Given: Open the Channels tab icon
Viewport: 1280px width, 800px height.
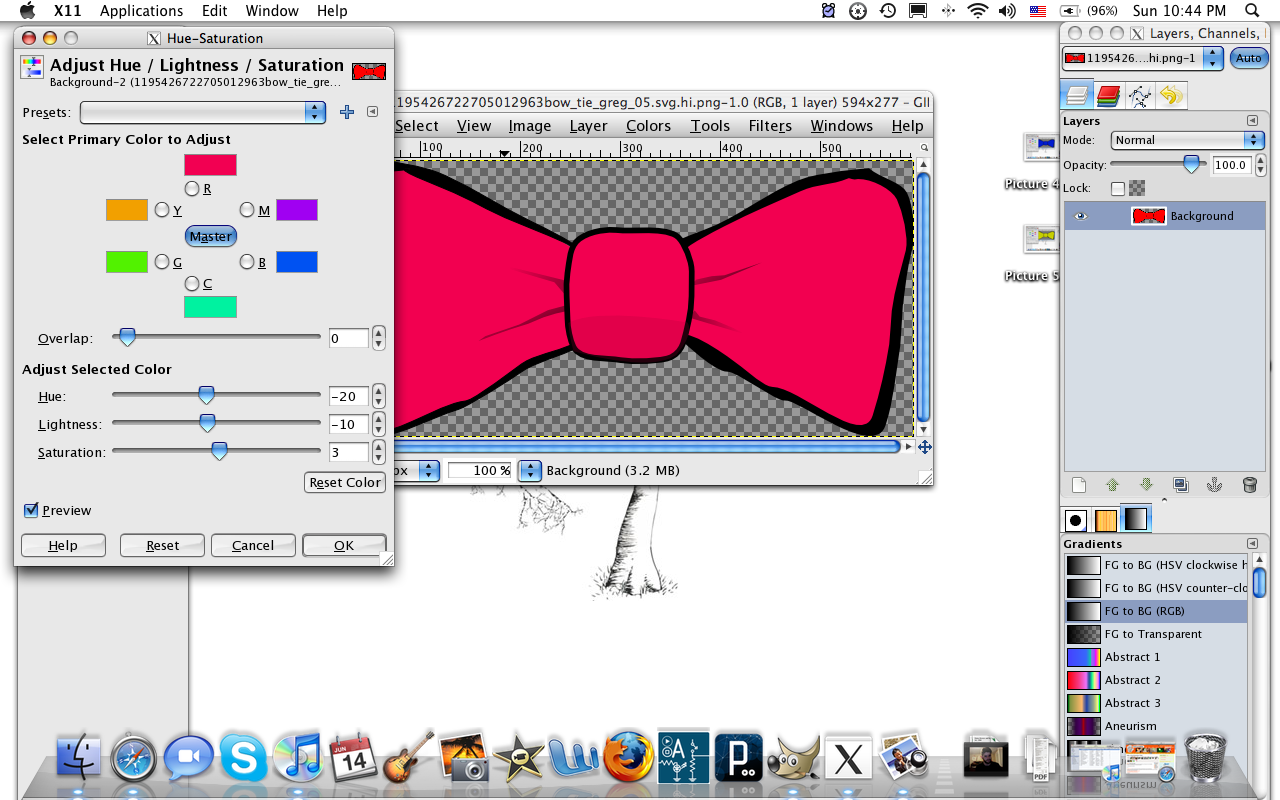Looking at the screenshot, I should point(1108,96).
